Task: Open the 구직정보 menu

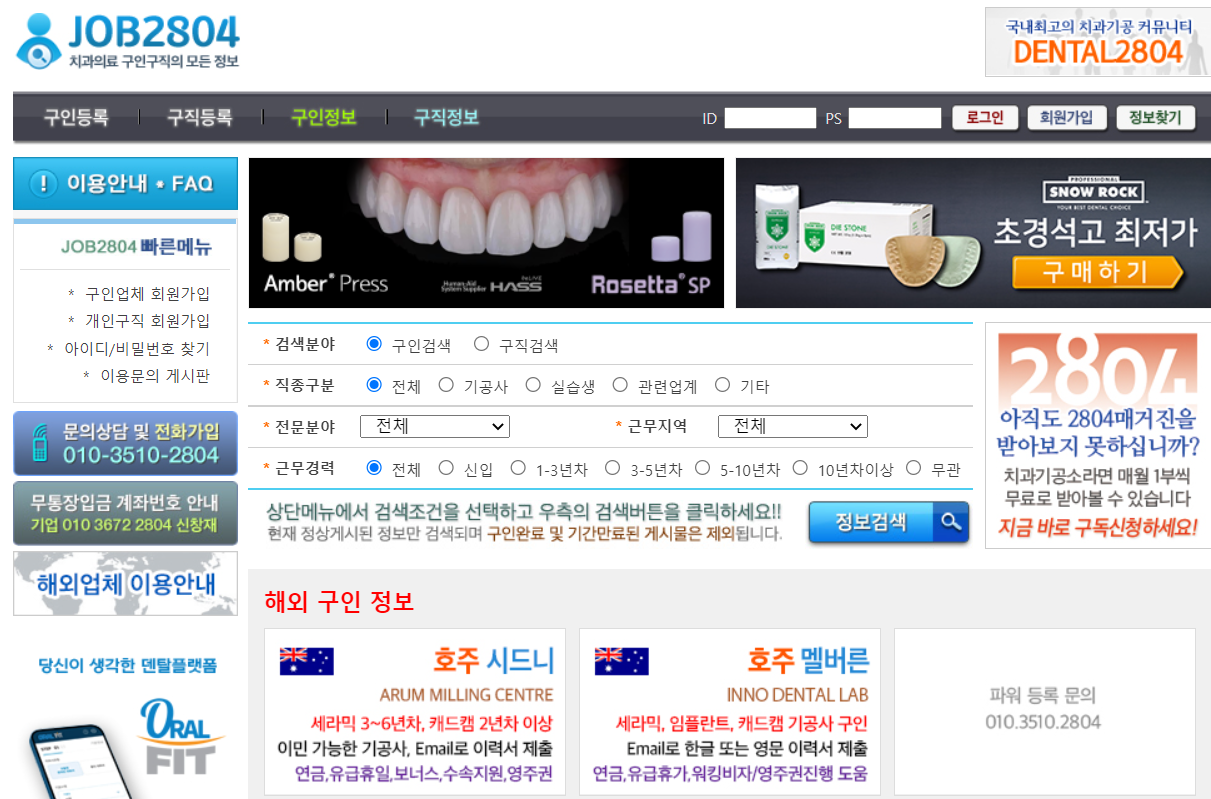Action: pyautogui.click(x=447, y=117)
